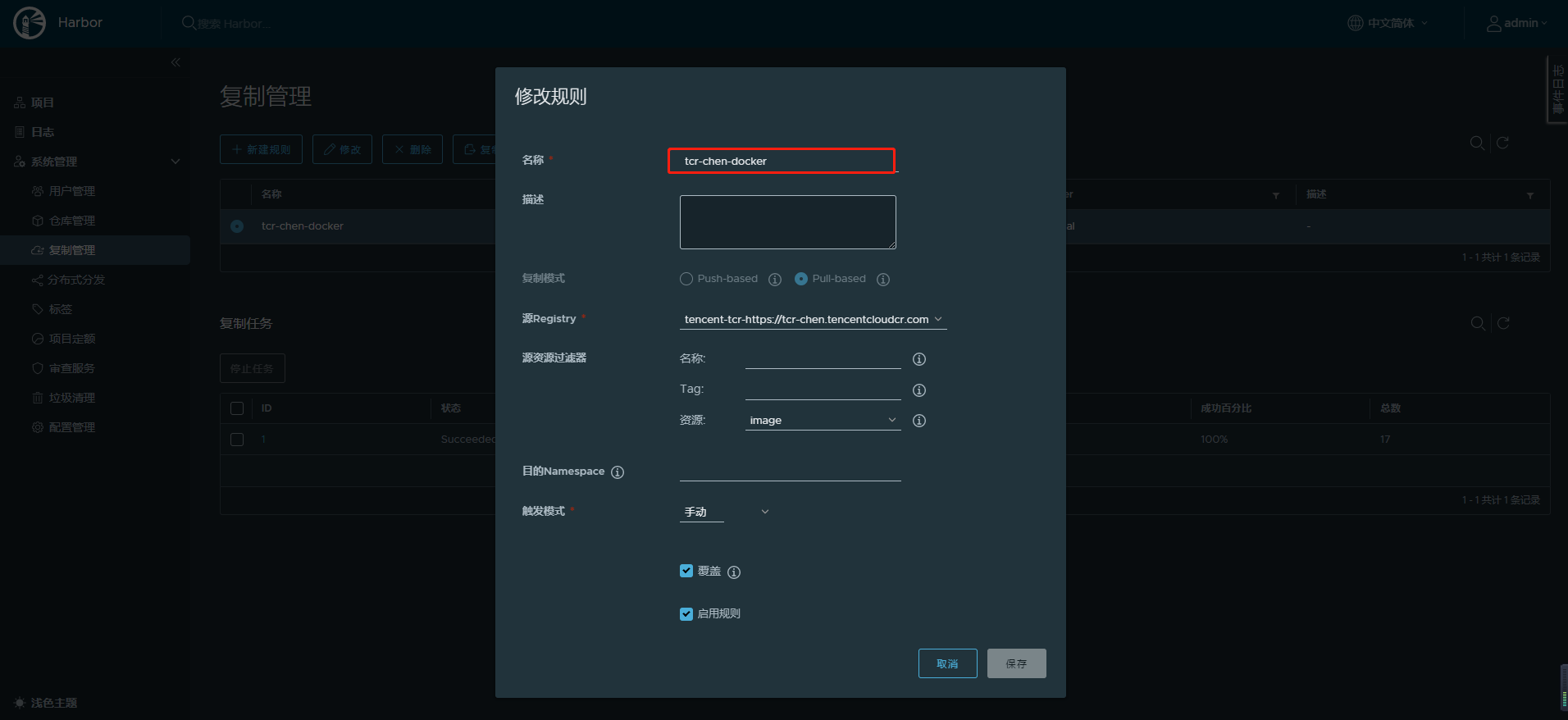Uncheck the 启用规则 checkbox

tap(686, 613)
